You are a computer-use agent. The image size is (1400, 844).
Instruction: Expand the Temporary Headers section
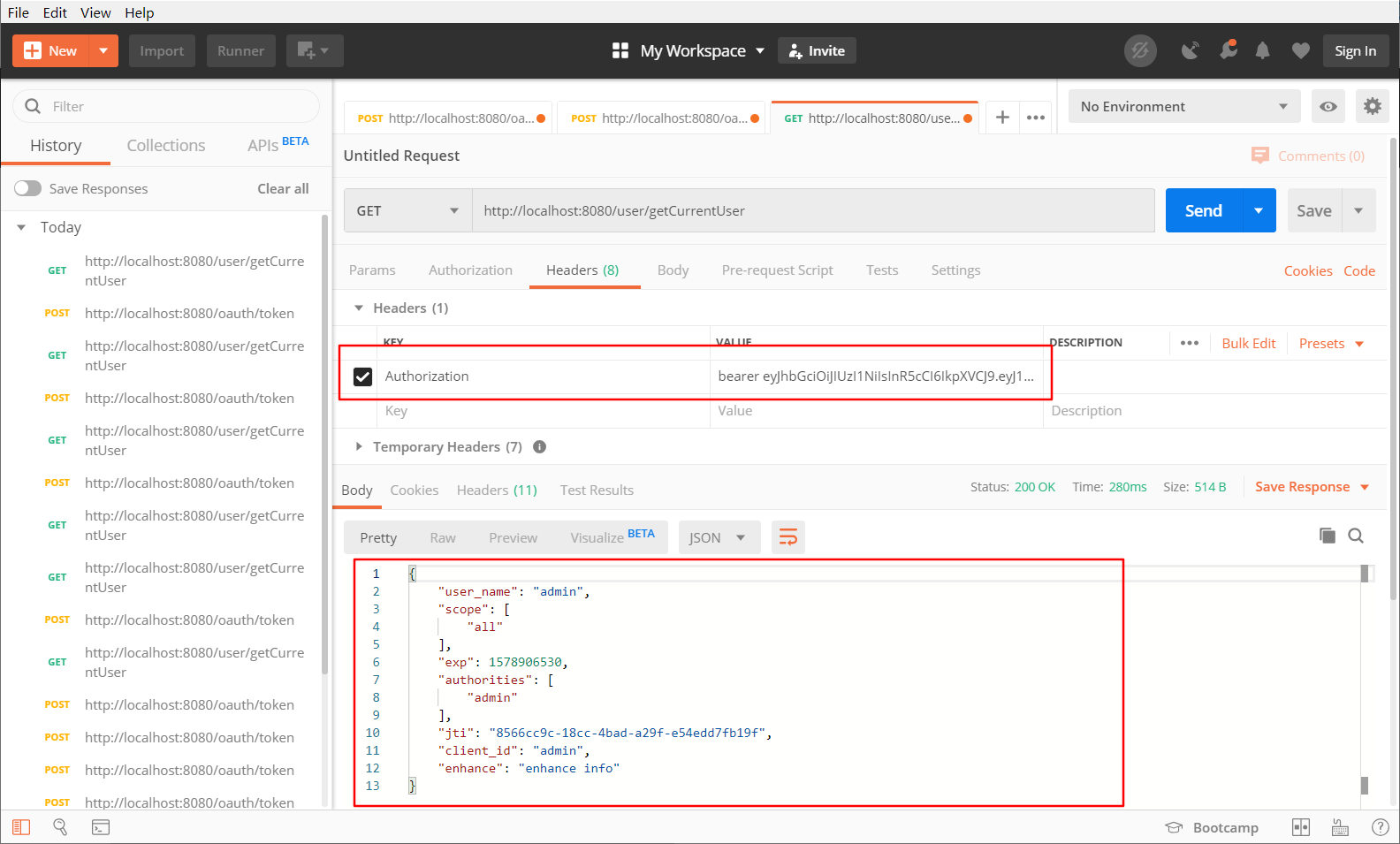(x=359, y=447)
